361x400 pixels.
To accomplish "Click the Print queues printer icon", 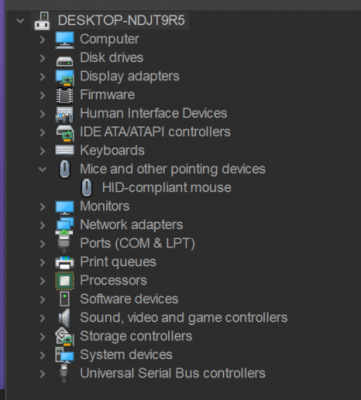I will 65,263.
